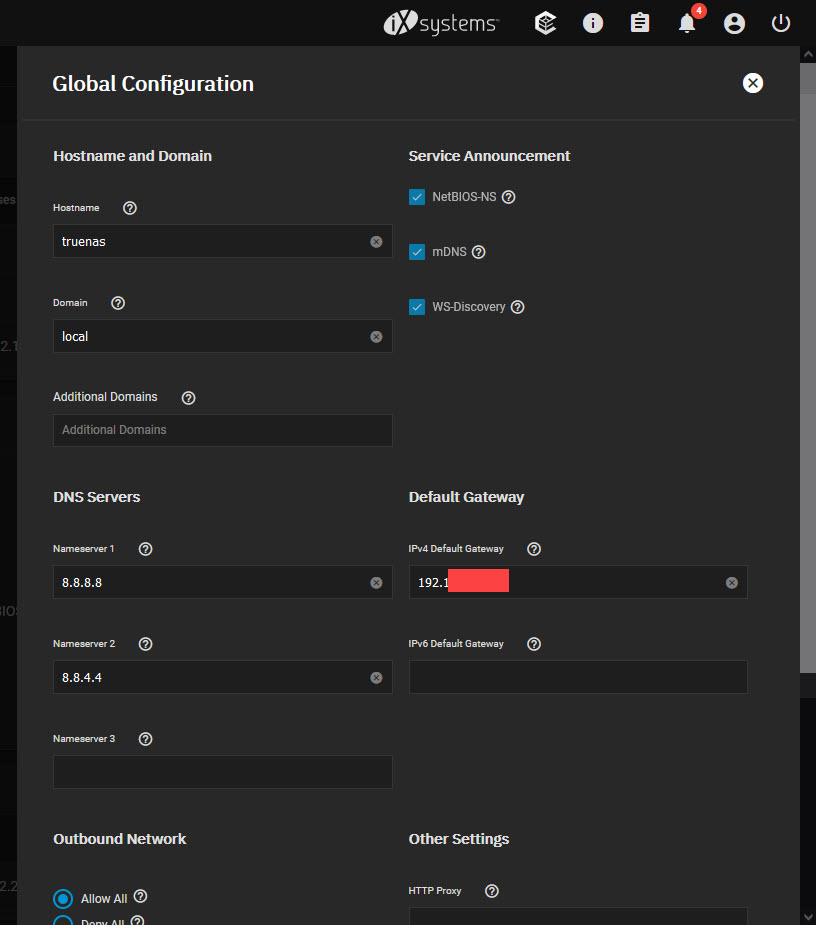Show help for Hostname field

(130, 208)
